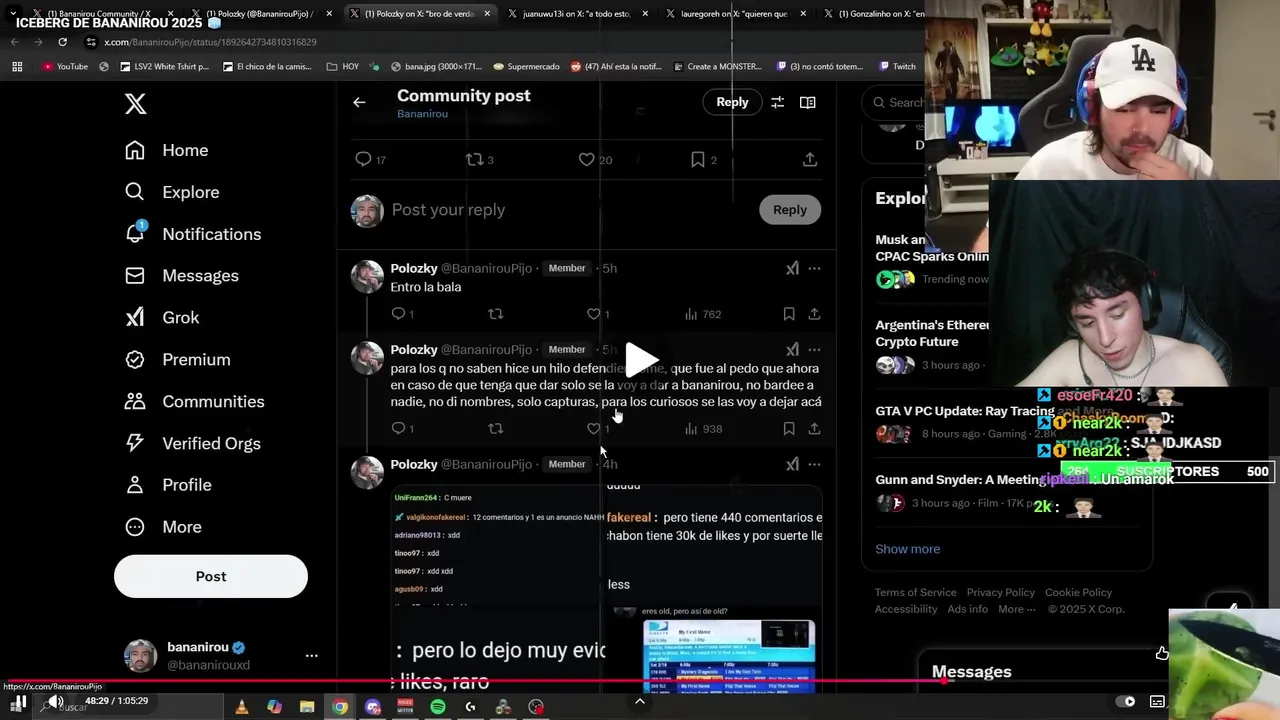The width and height of the screenshot is (1280, 720).
Task: Reload the browser page
Action: tap(62, 42)
